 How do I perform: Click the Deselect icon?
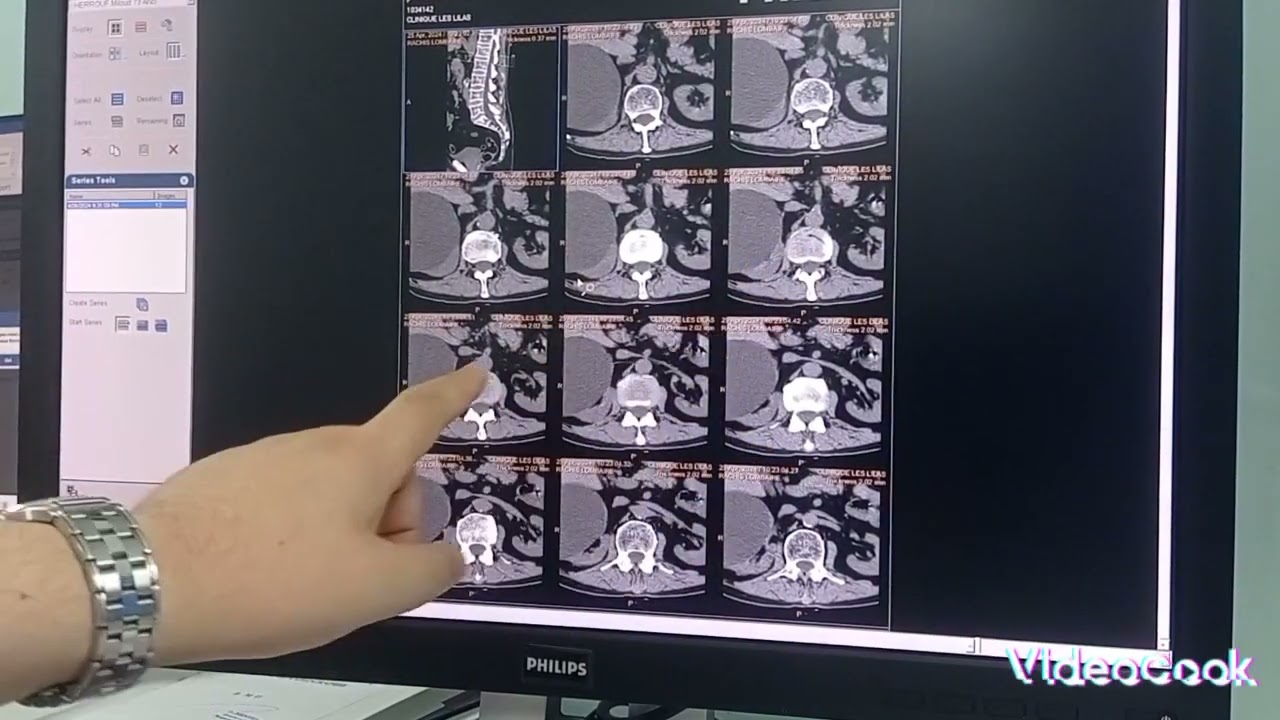[177, 98]
